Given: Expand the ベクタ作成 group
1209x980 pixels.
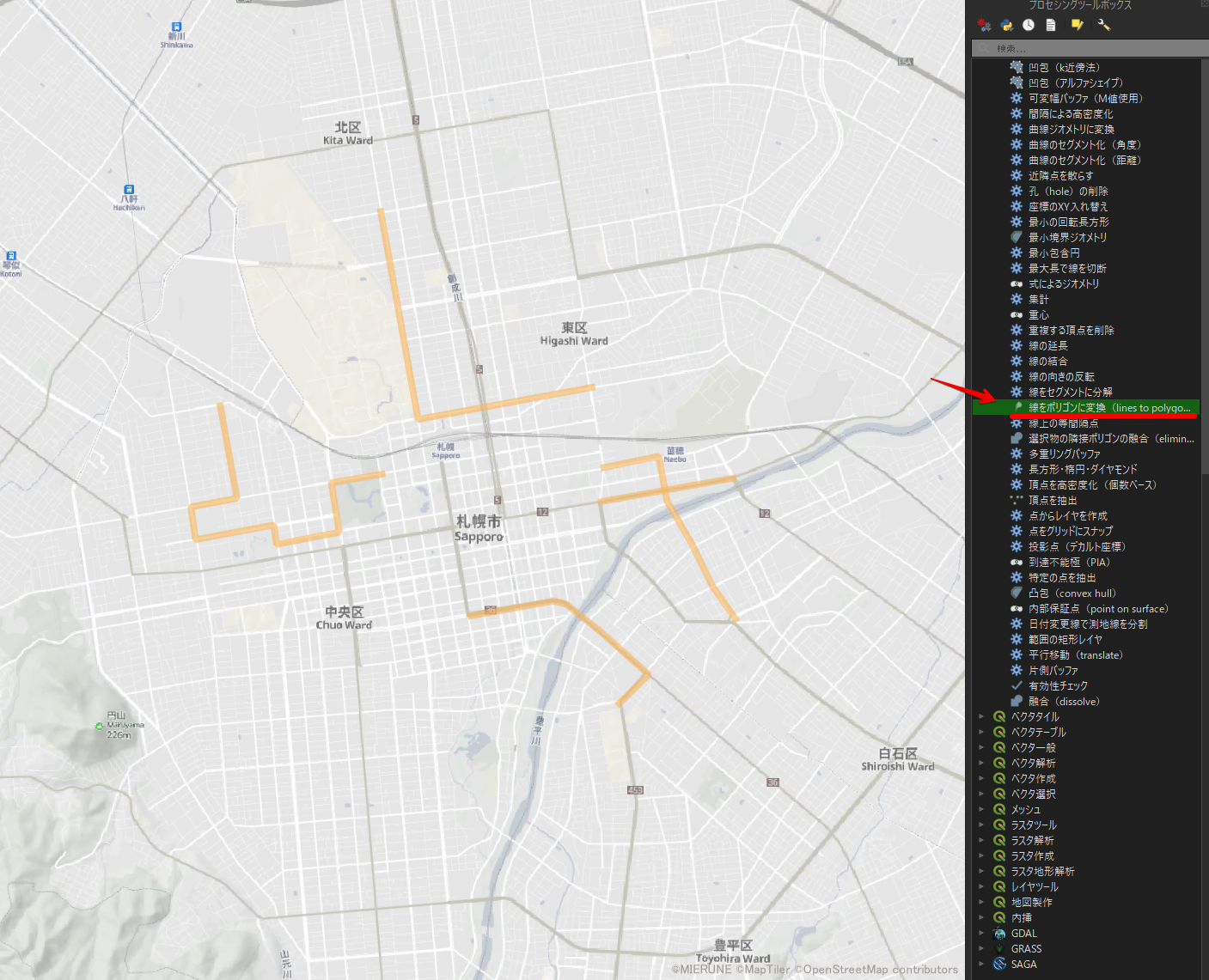Looking at the screenshot, I should (x=981, y=778).
